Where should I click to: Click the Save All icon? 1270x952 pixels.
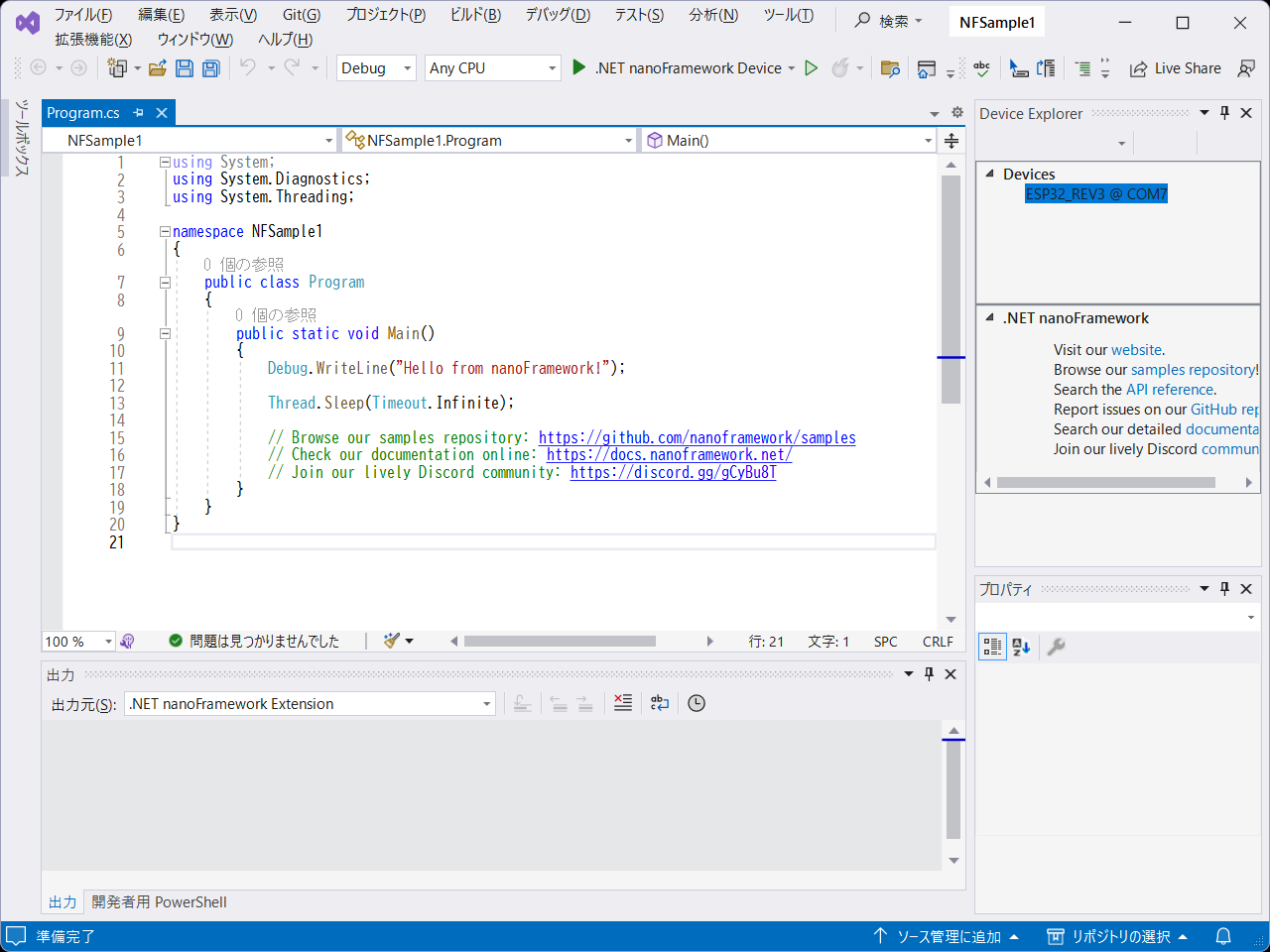(210, 68)
